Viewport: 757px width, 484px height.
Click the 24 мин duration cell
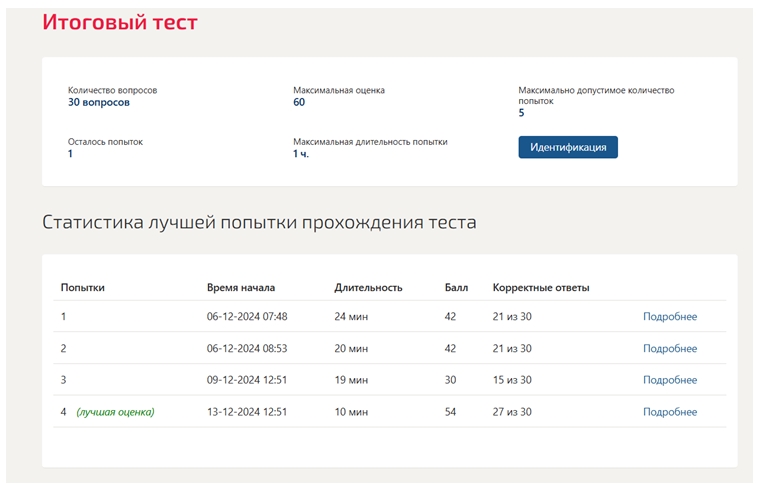pyautogui.click(x=351, y=317)
